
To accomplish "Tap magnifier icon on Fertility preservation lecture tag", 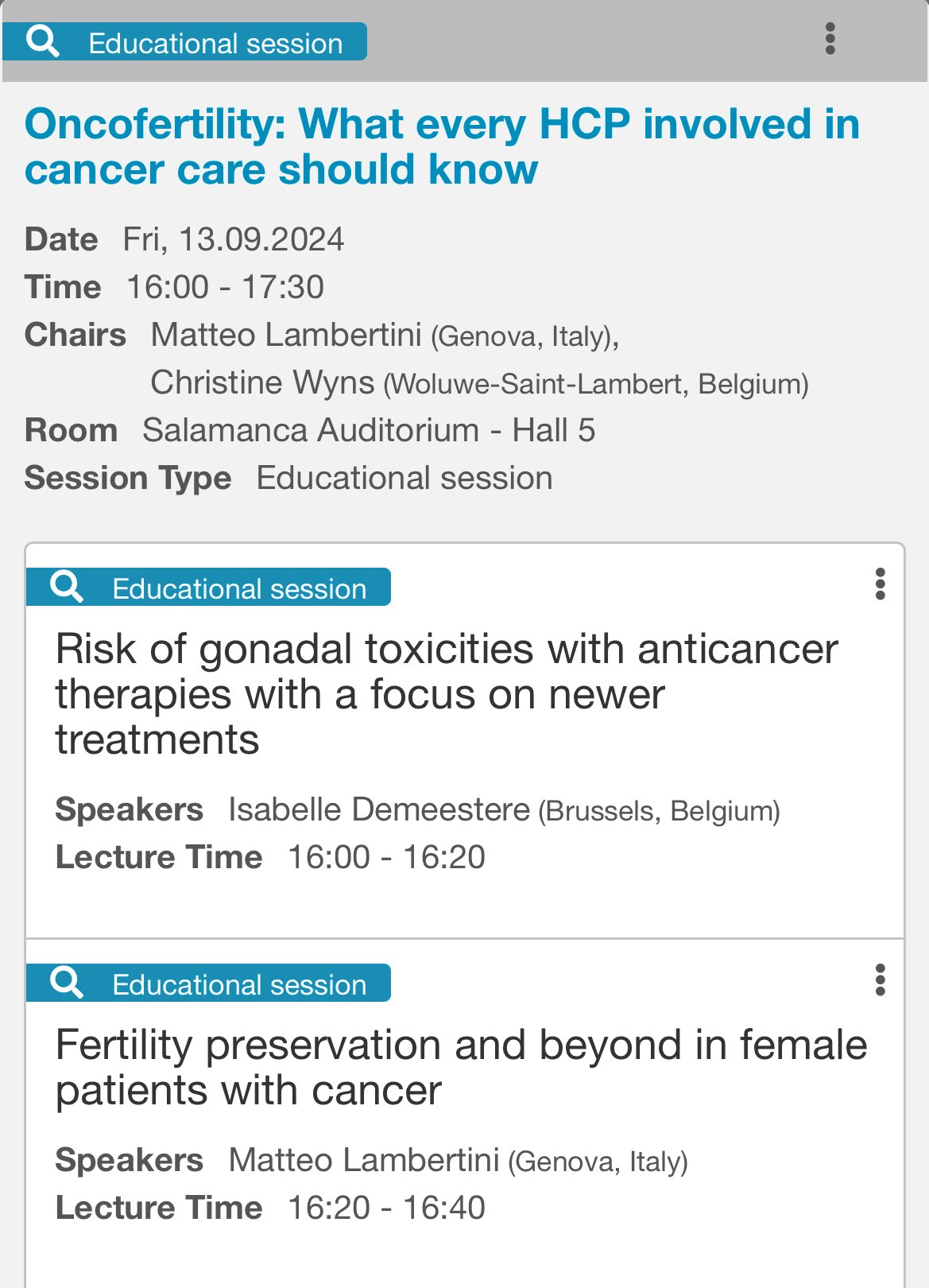I will [x=67, y=983].
